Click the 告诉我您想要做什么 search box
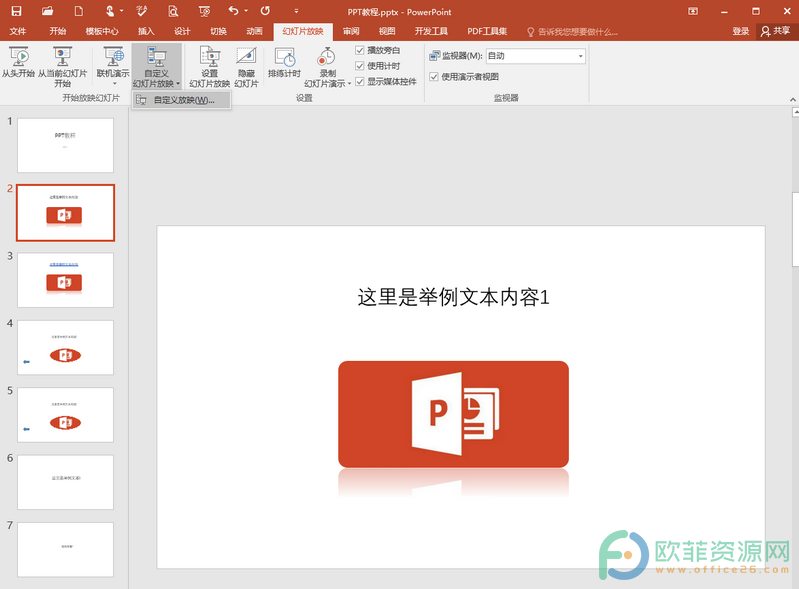This screenshot has height=589, width=799. click(572, 32)
